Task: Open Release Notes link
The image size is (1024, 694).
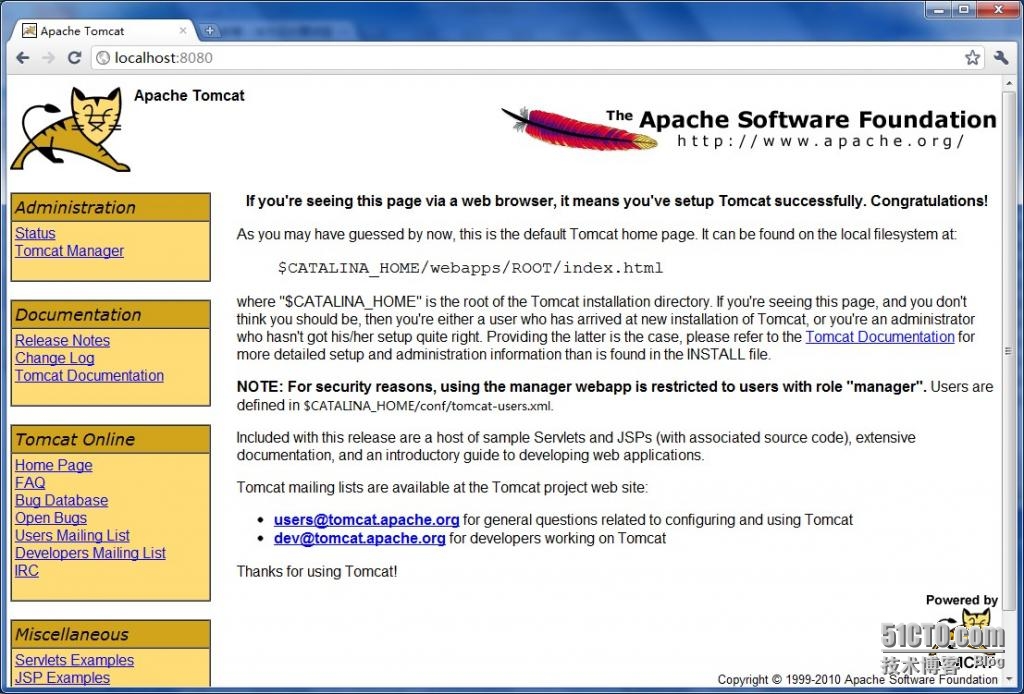Action: 62,340
